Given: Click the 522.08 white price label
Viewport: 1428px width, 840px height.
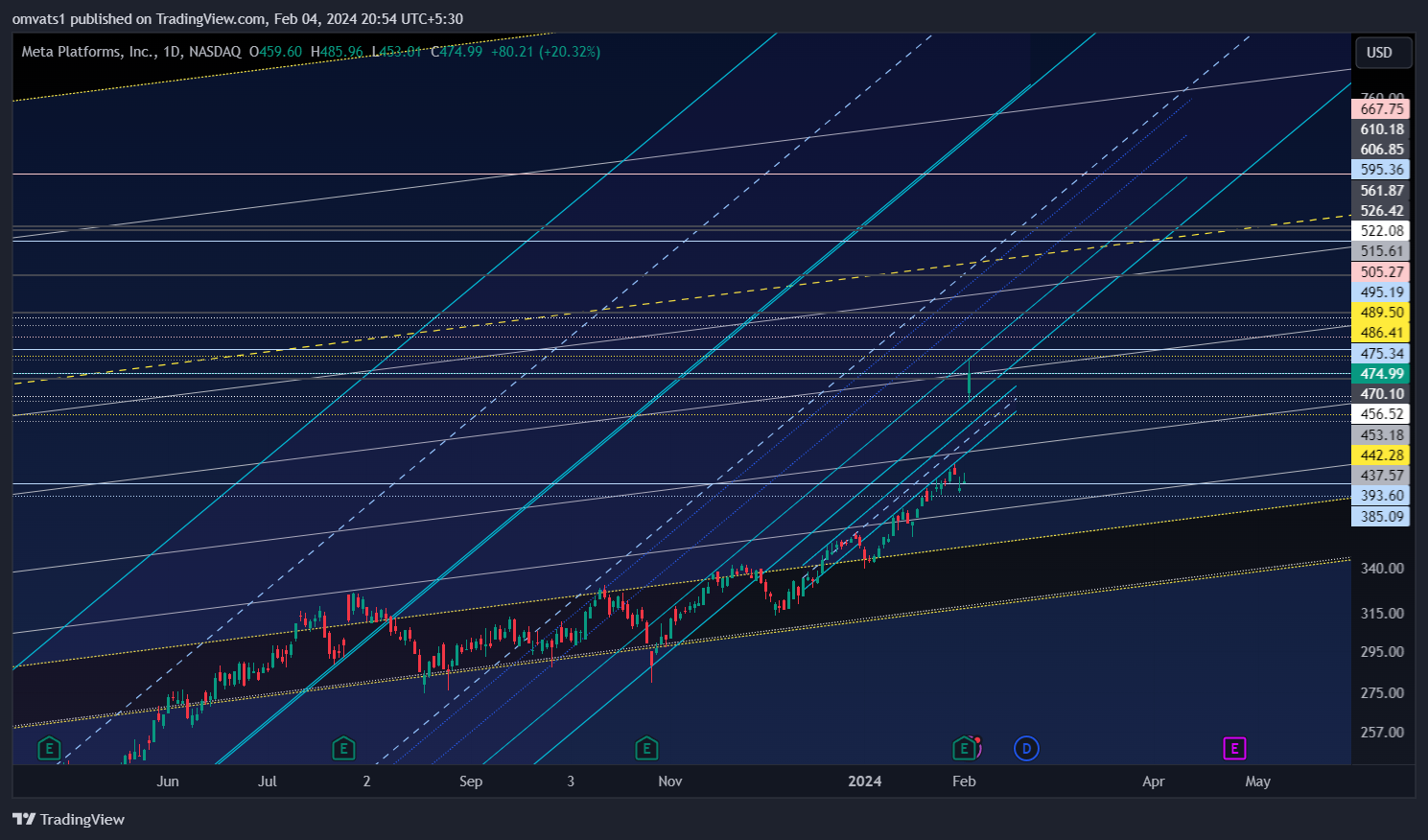Looking at the screenshot, I should (x=1381, y=231).
